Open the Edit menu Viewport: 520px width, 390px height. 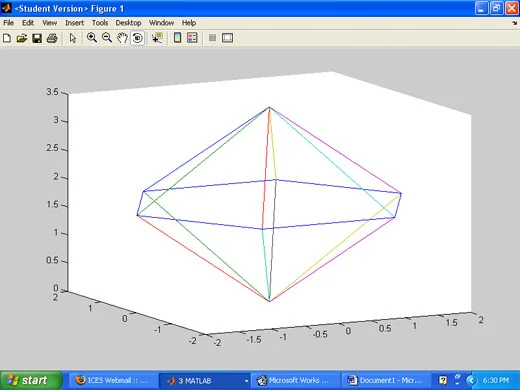(x=28, y=23)
